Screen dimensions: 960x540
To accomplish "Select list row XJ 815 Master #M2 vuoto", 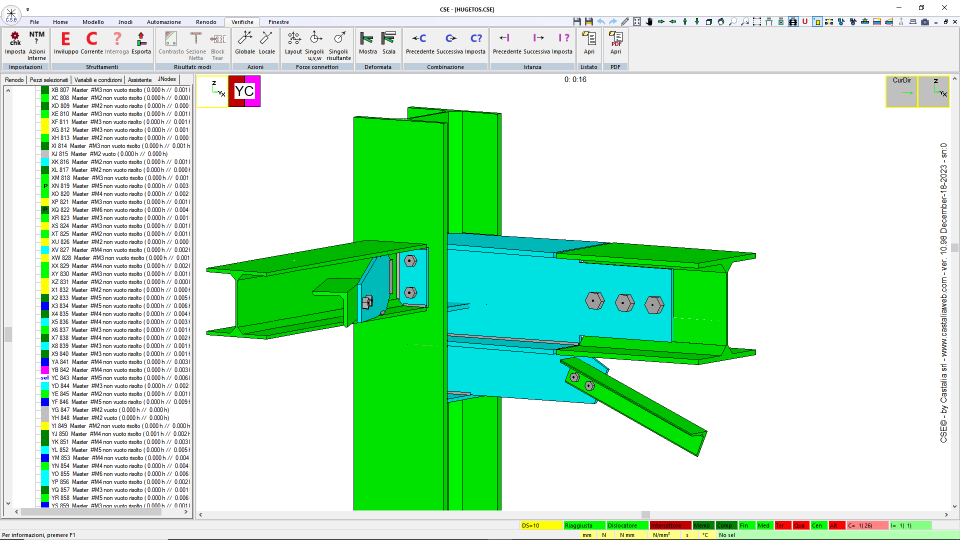I will point(109,154).
